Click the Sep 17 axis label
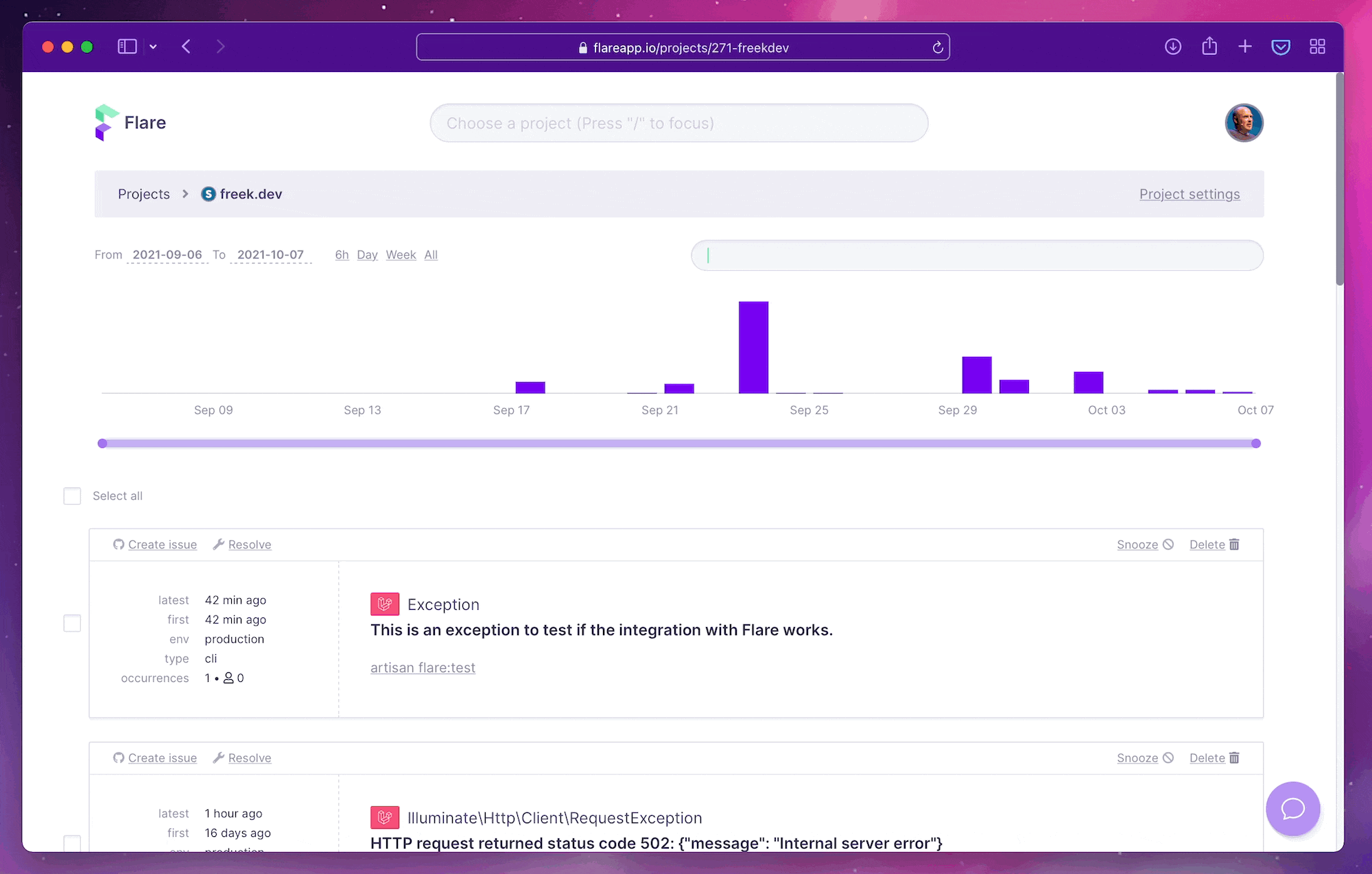The image size is (1372, 874). click(x=511, y=410)
